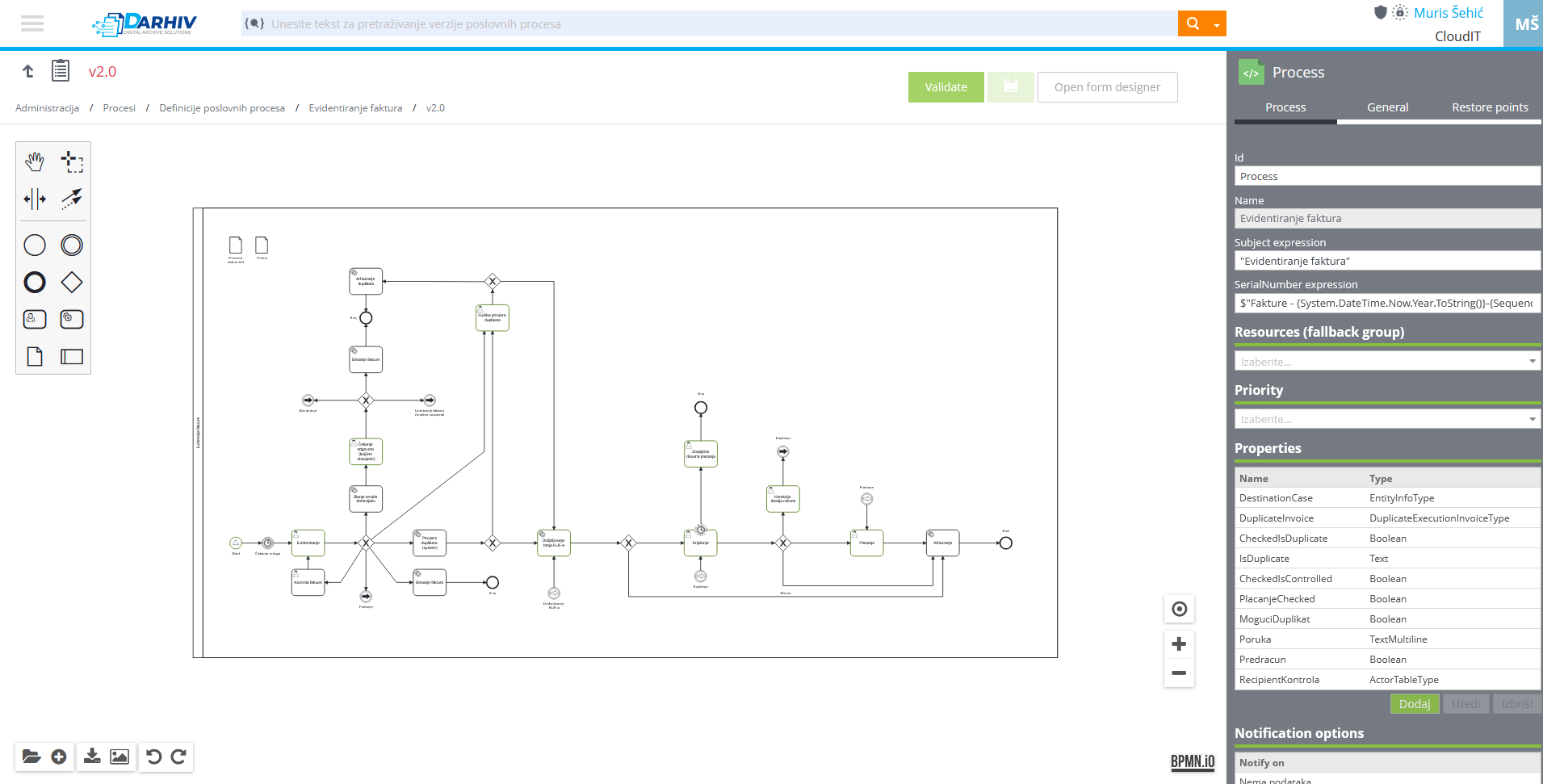Create an end event from palette
The image size is (1543, 784).
pyautogui.click(x=35, y=282)
